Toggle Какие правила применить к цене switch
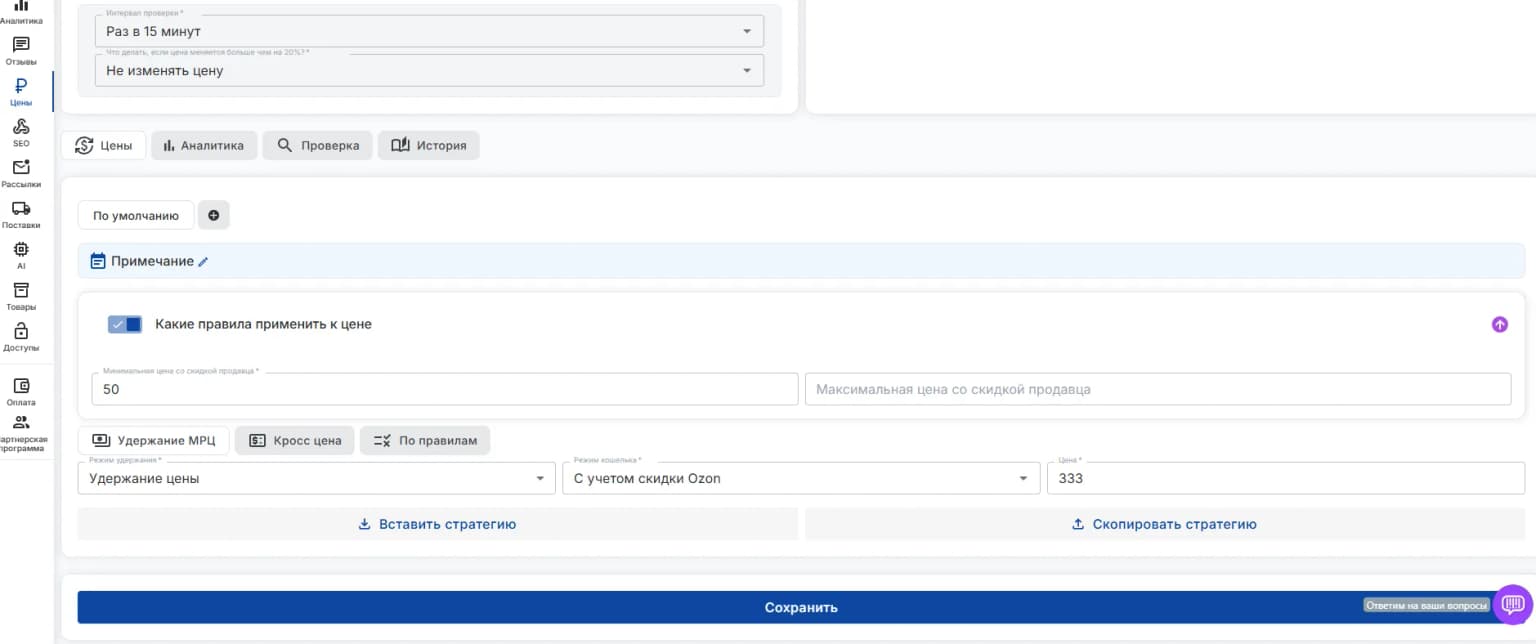 tap(125, 324)
